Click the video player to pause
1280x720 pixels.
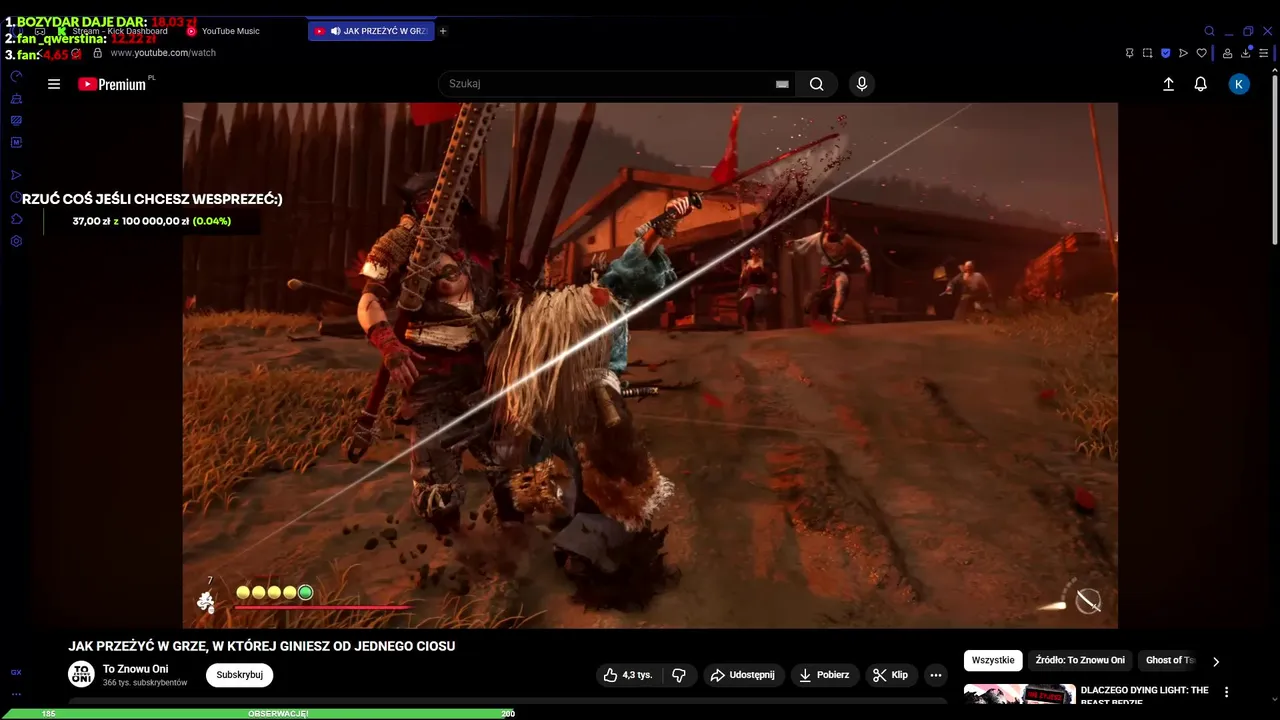650,365
